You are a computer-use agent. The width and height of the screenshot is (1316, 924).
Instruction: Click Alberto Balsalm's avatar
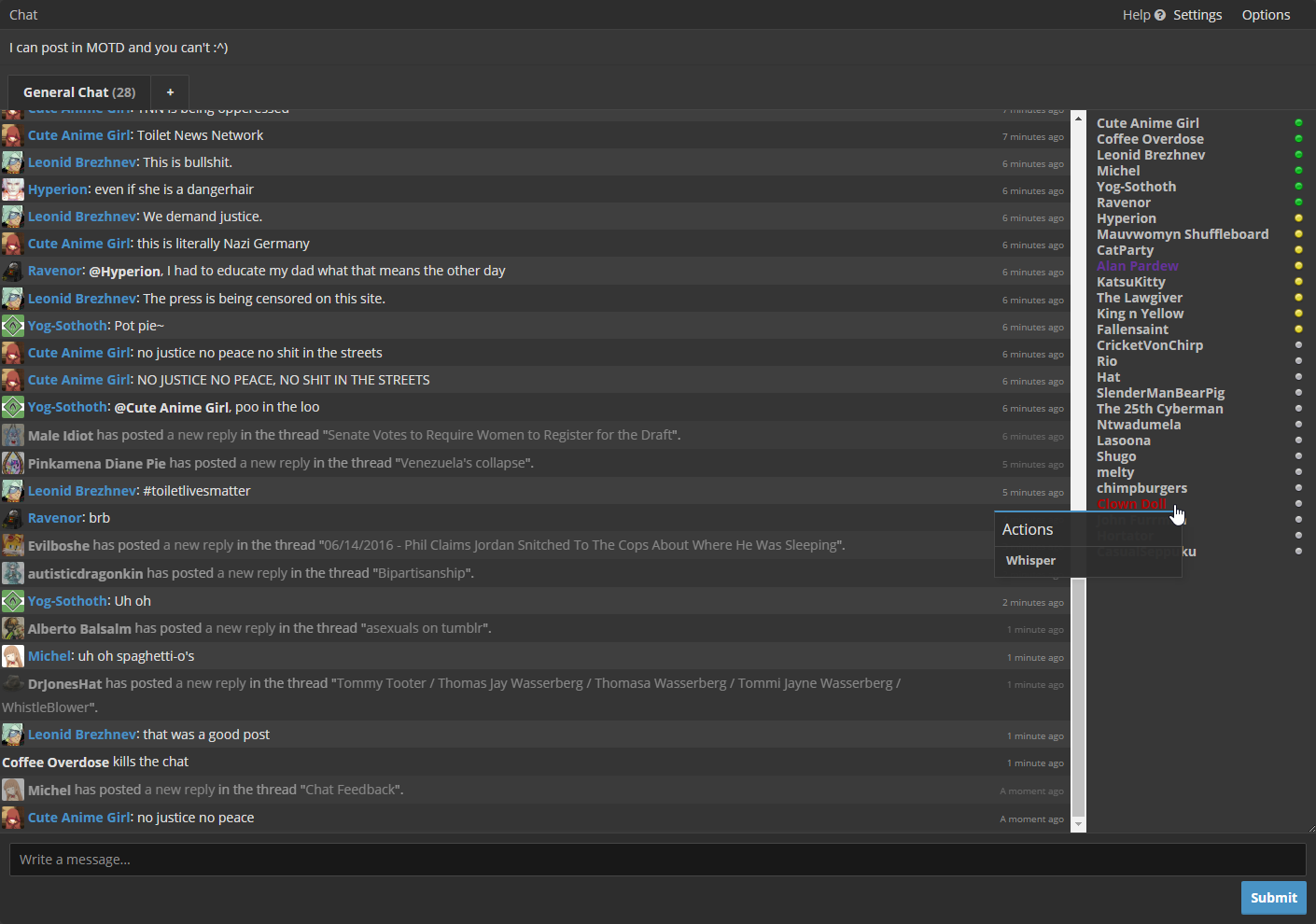click(x=12, y=628)
